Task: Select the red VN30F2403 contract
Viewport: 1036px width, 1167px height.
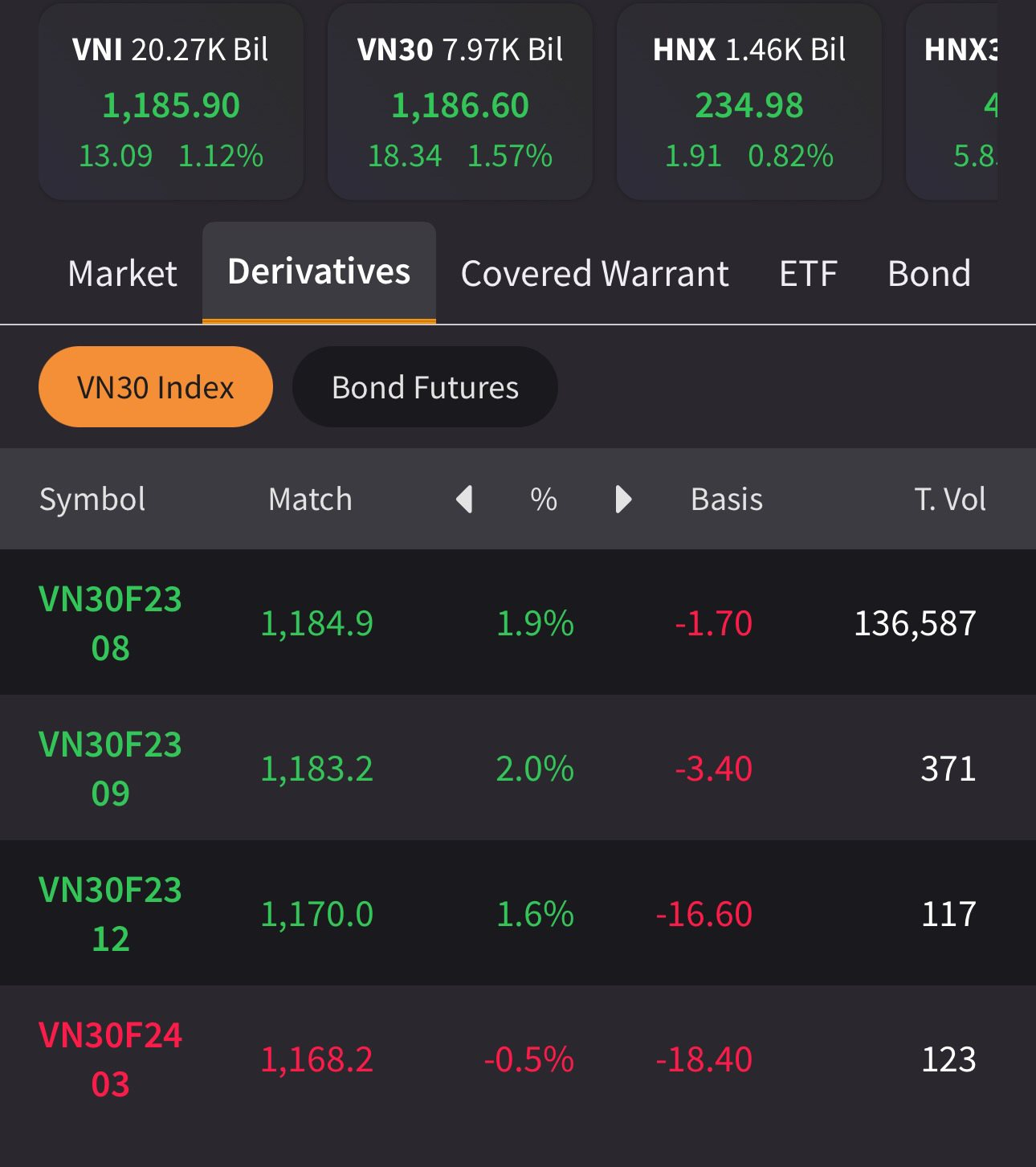Action: pos(111,1059)
